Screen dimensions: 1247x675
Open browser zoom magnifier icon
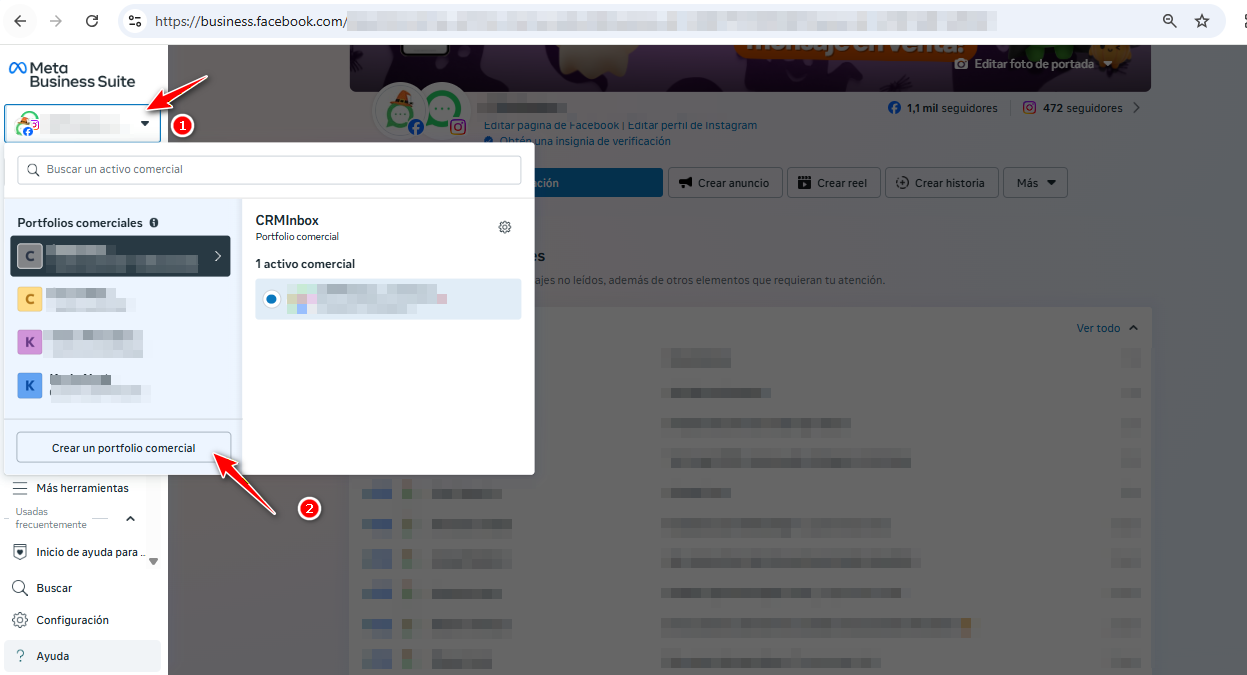point(1169,21)
